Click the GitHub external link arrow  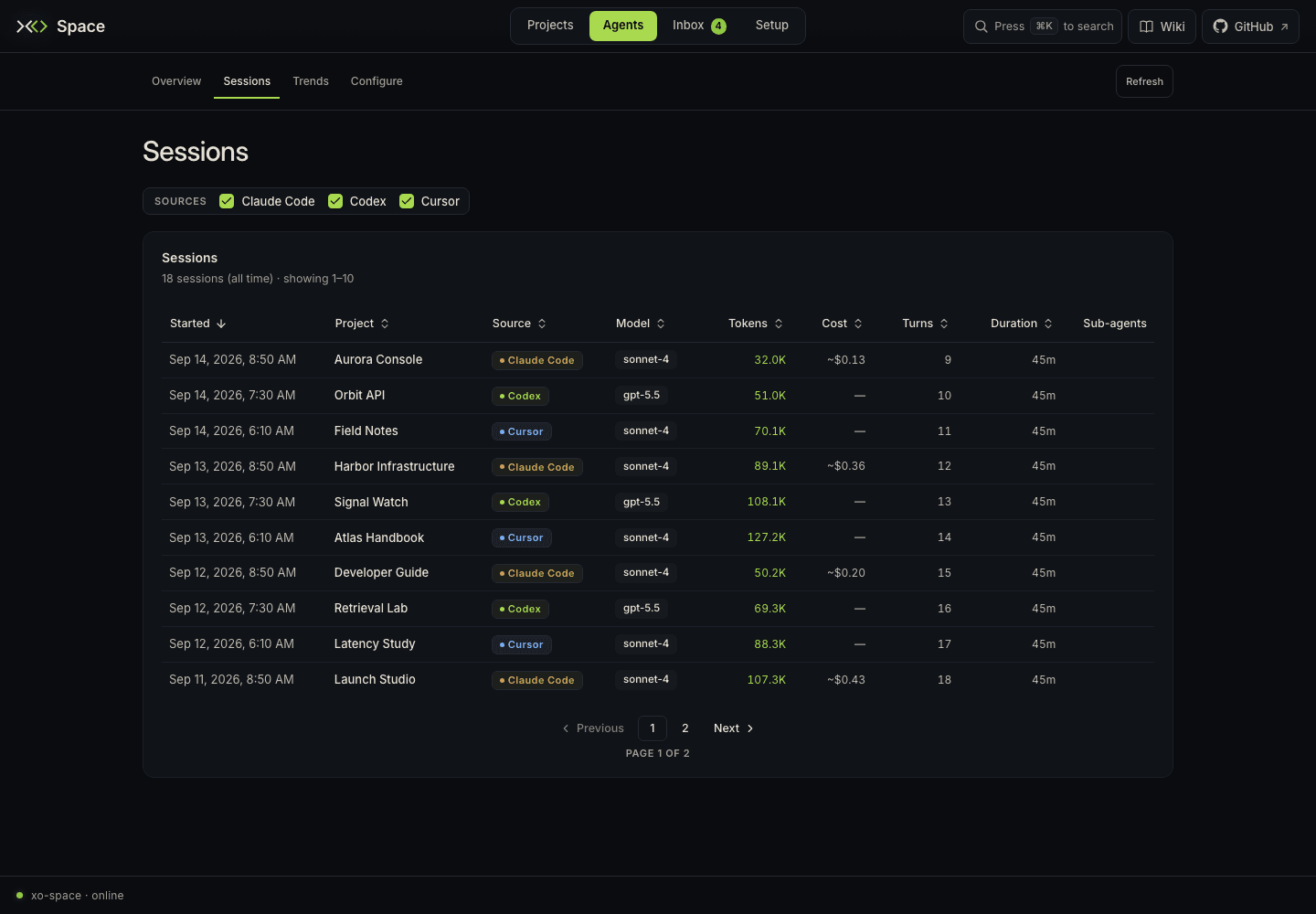click(x=1284, y=27)
